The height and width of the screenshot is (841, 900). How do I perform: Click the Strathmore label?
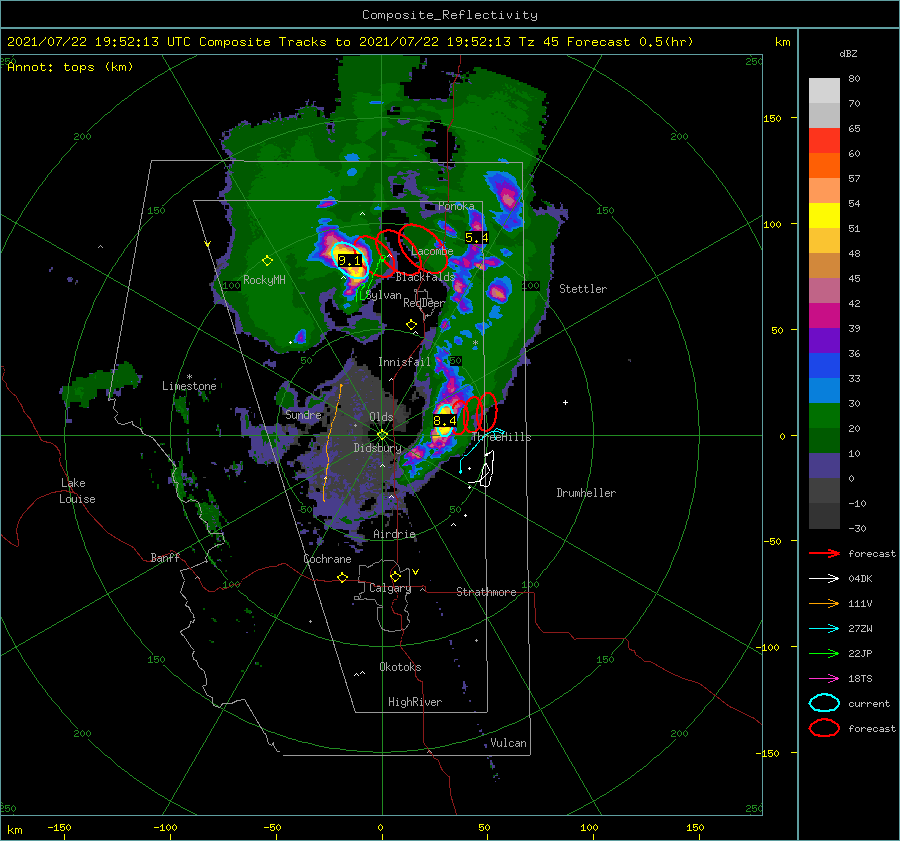[x=486, y=592]
